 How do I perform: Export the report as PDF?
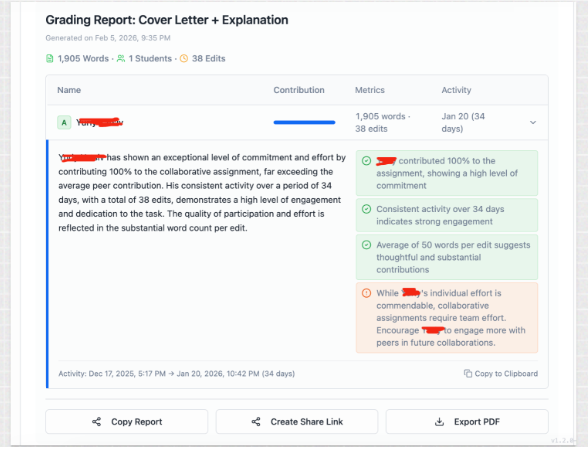tap(467, 421)
